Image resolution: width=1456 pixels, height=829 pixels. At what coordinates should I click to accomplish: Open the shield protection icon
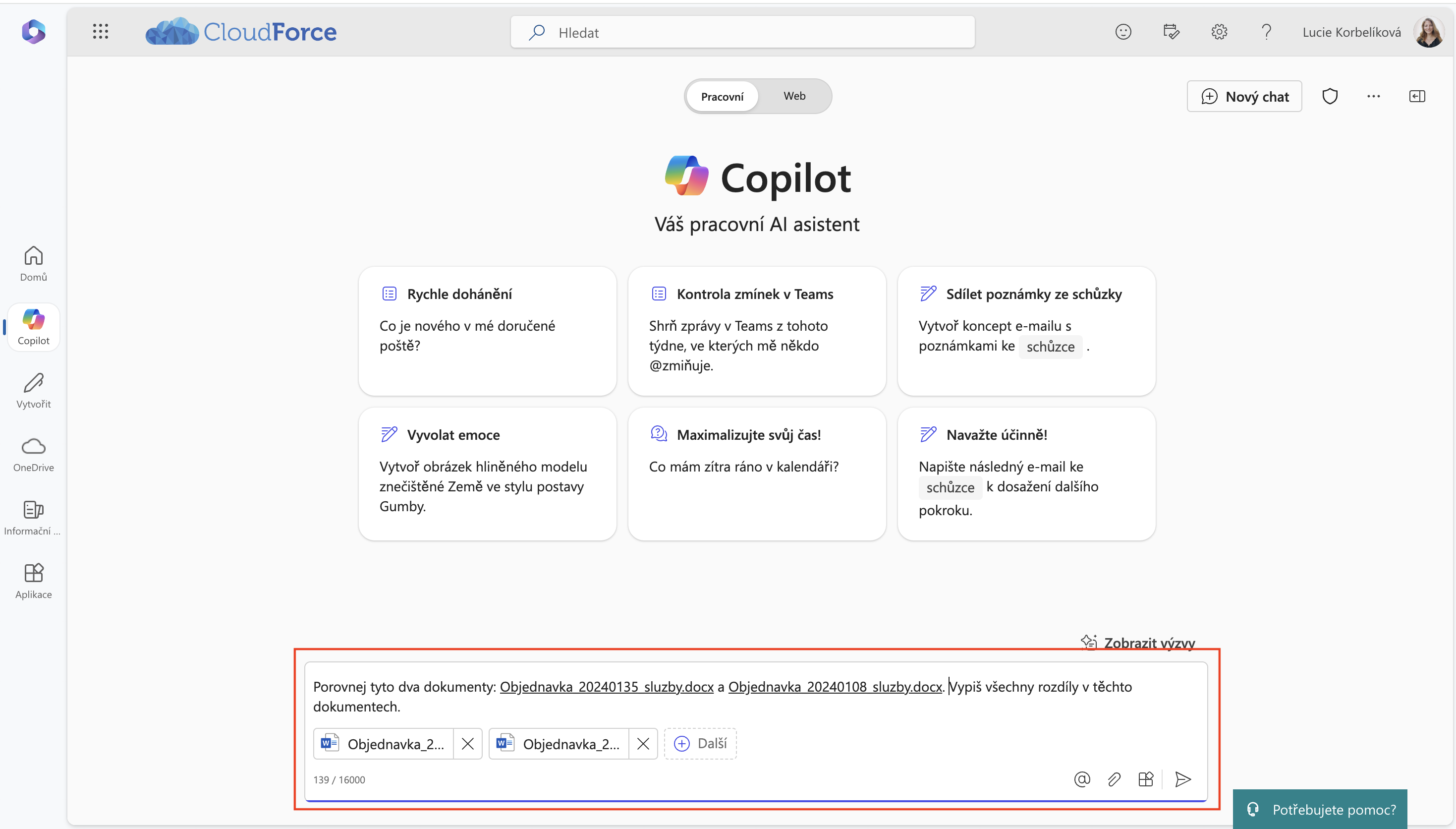[x=1330, y=96]
